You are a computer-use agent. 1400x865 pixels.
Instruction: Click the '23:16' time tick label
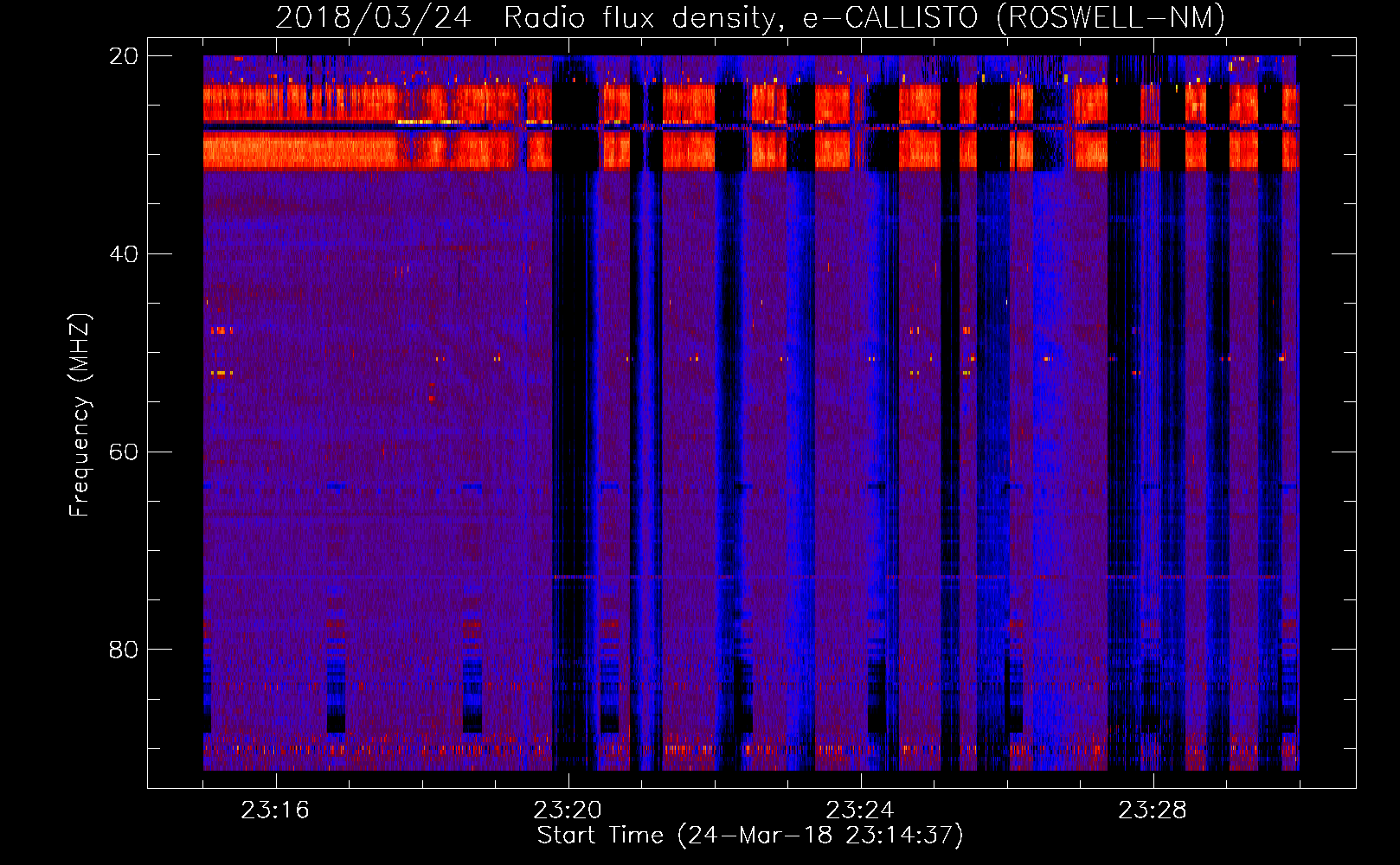coord(275,811)
